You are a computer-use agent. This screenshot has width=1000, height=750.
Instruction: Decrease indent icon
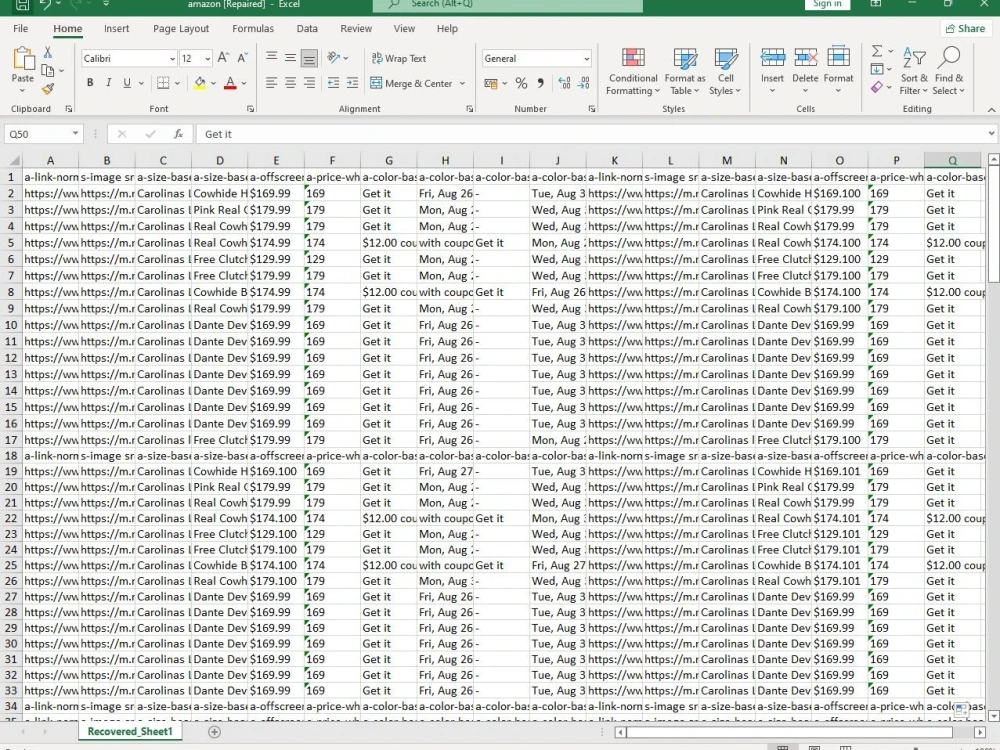[x=334, y=83]
